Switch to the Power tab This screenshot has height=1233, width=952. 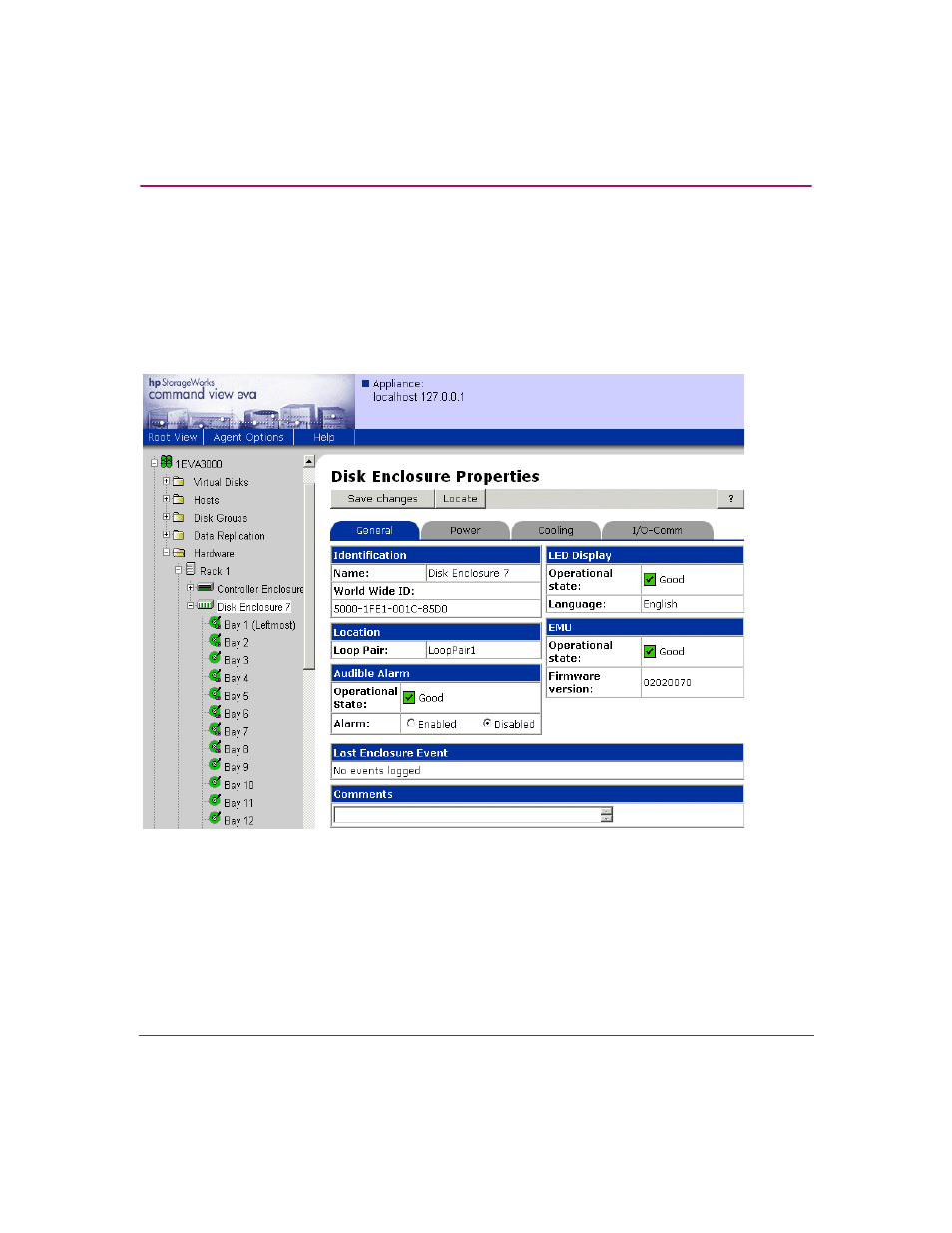coord(465,530)
